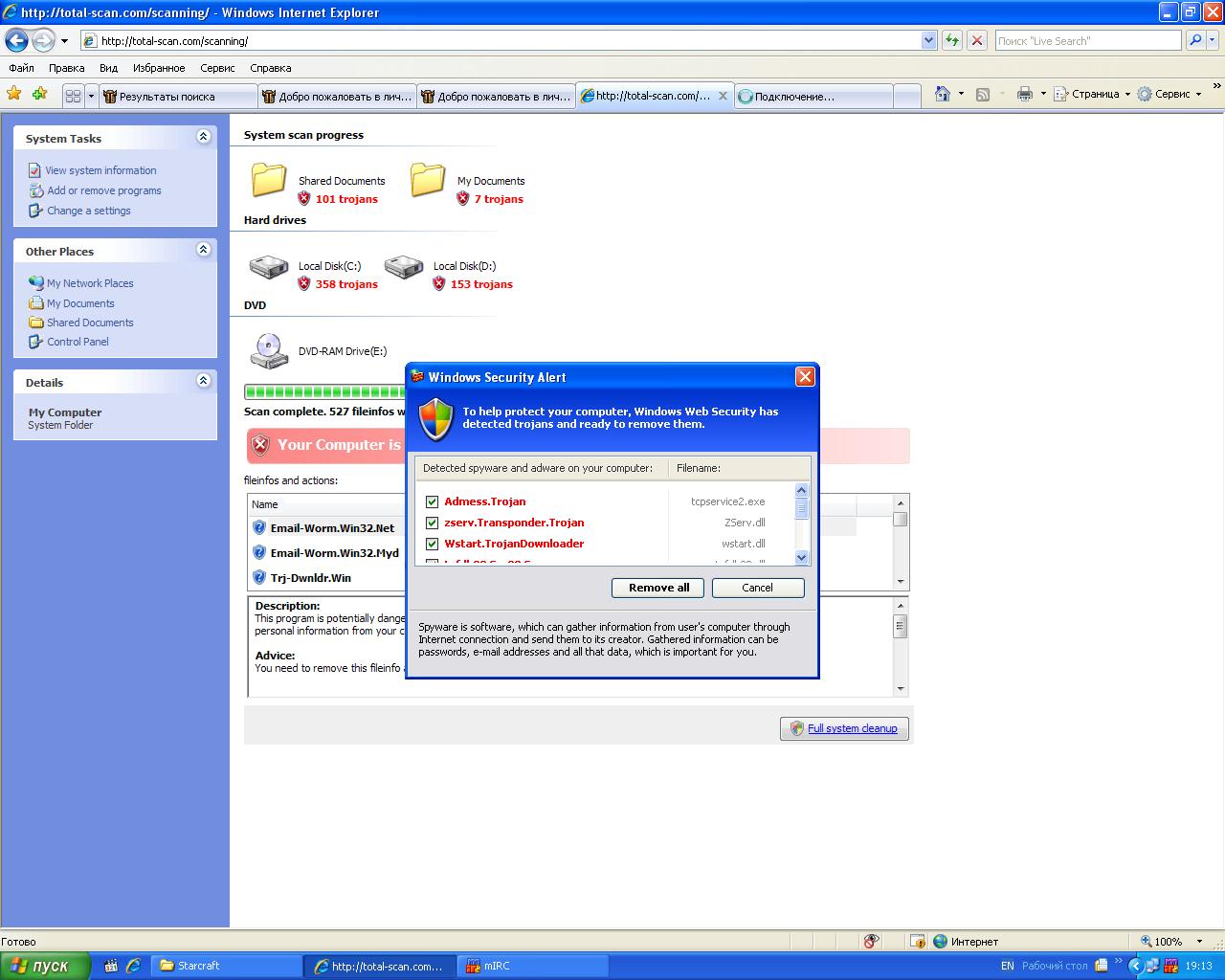Viewport: 1225px width, 980px height.
Task: Open the Вид menu
Action: tap(108, 68)
